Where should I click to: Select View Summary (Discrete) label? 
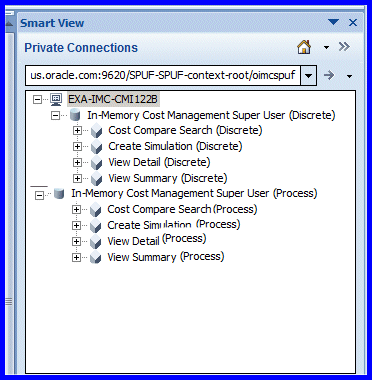pos(168,178)
